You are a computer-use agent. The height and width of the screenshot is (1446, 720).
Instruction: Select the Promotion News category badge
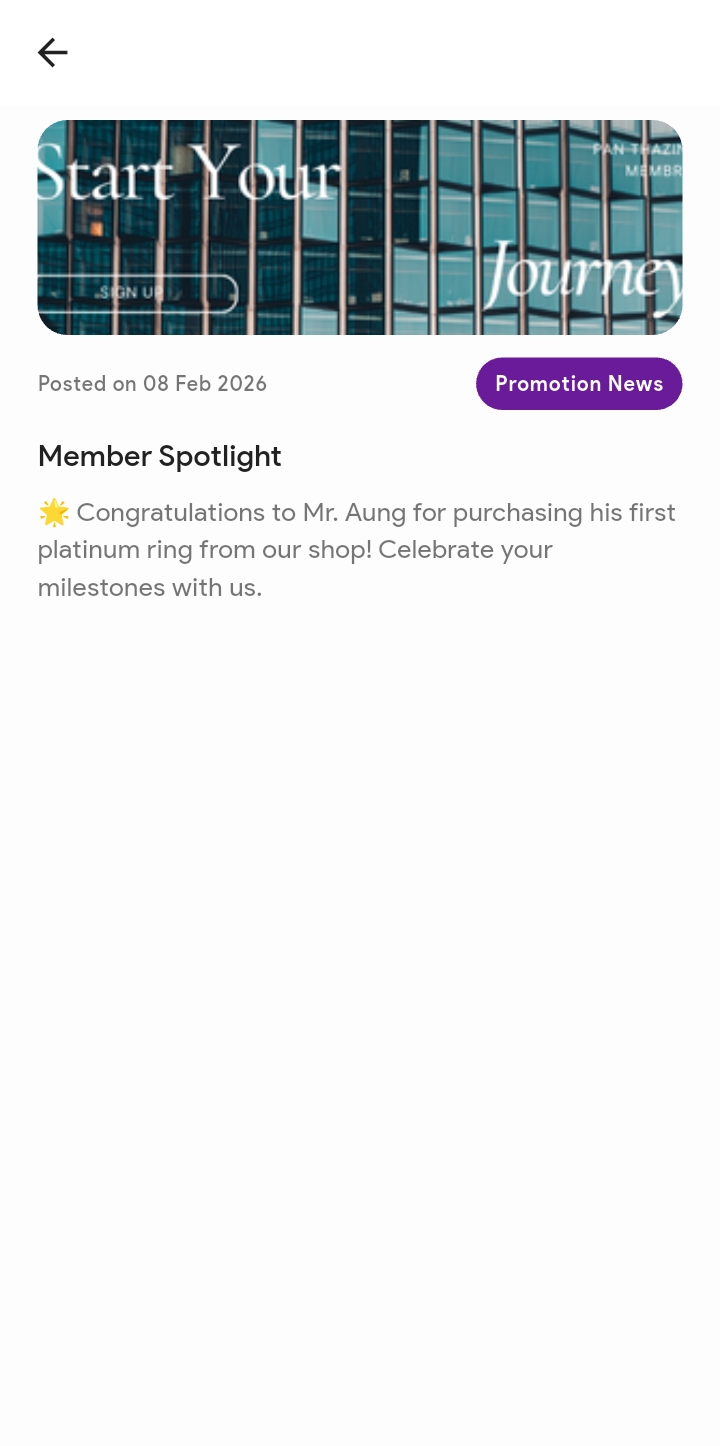(x=579, y=384)
